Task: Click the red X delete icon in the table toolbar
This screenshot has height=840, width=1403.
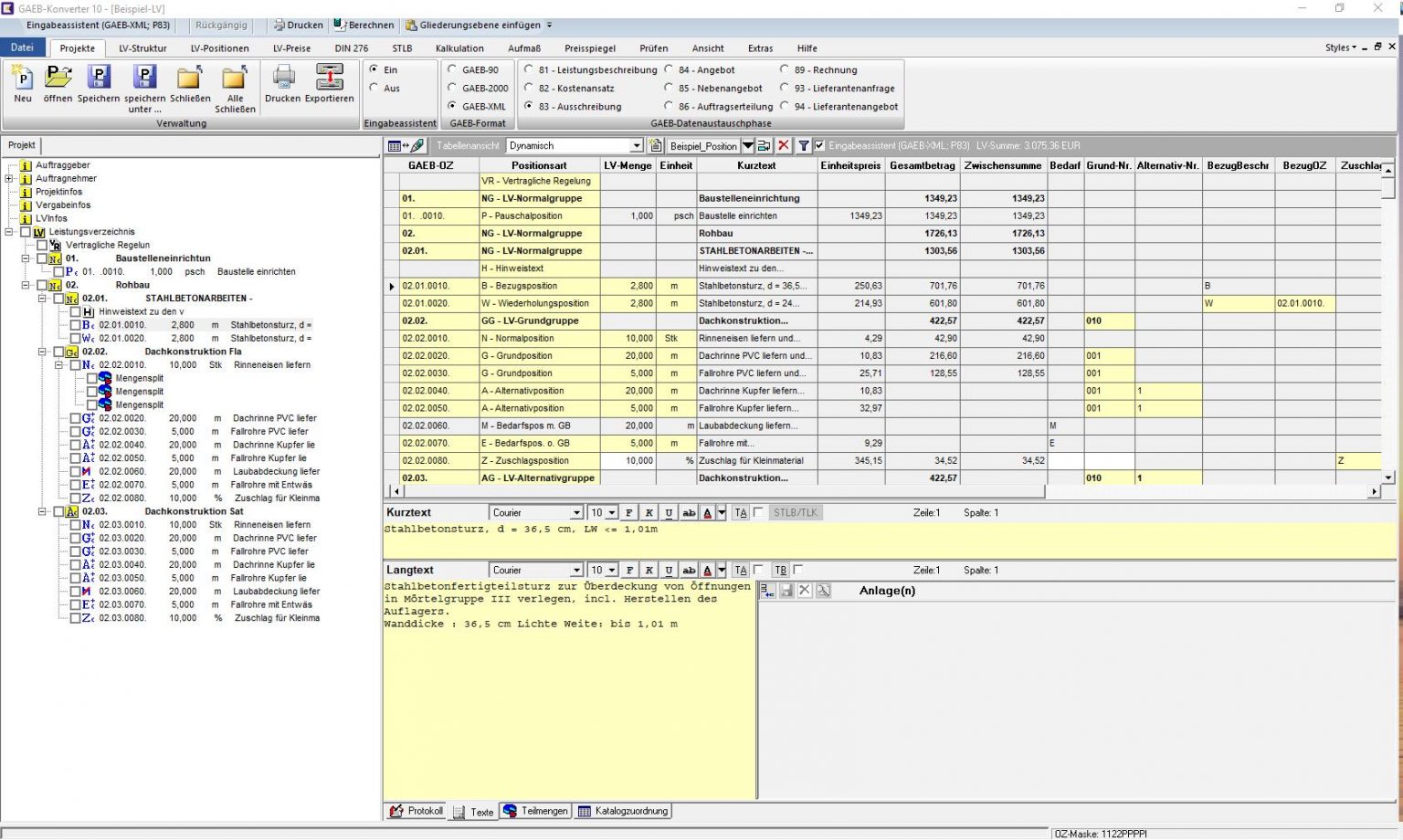Action: pos(784,146)
